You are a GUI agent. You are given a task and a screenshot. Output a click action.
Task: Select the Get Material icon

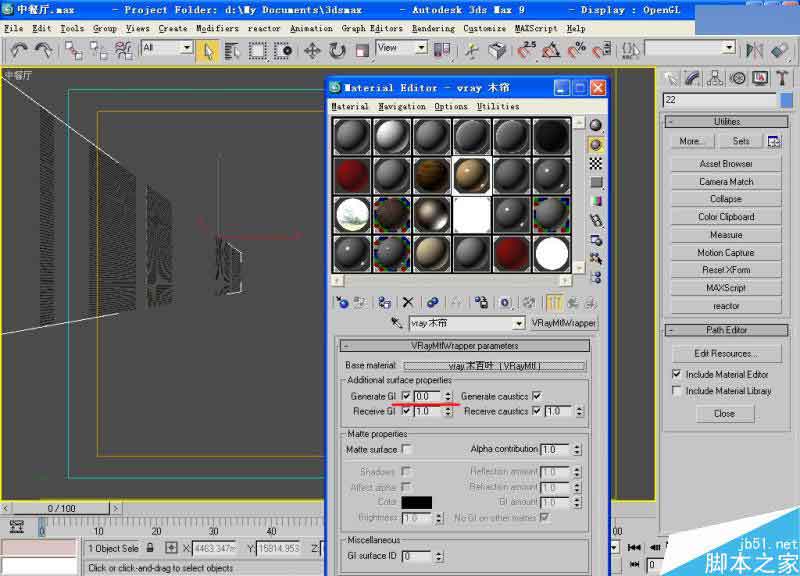tap(342, 303)
